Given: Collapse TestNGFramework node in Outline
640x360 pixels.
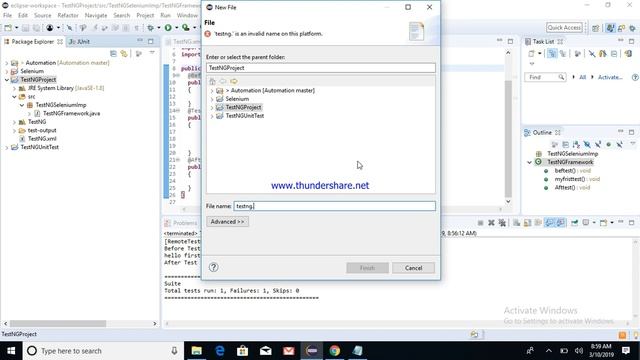Looking at the screenshot, I should (529, 162).
